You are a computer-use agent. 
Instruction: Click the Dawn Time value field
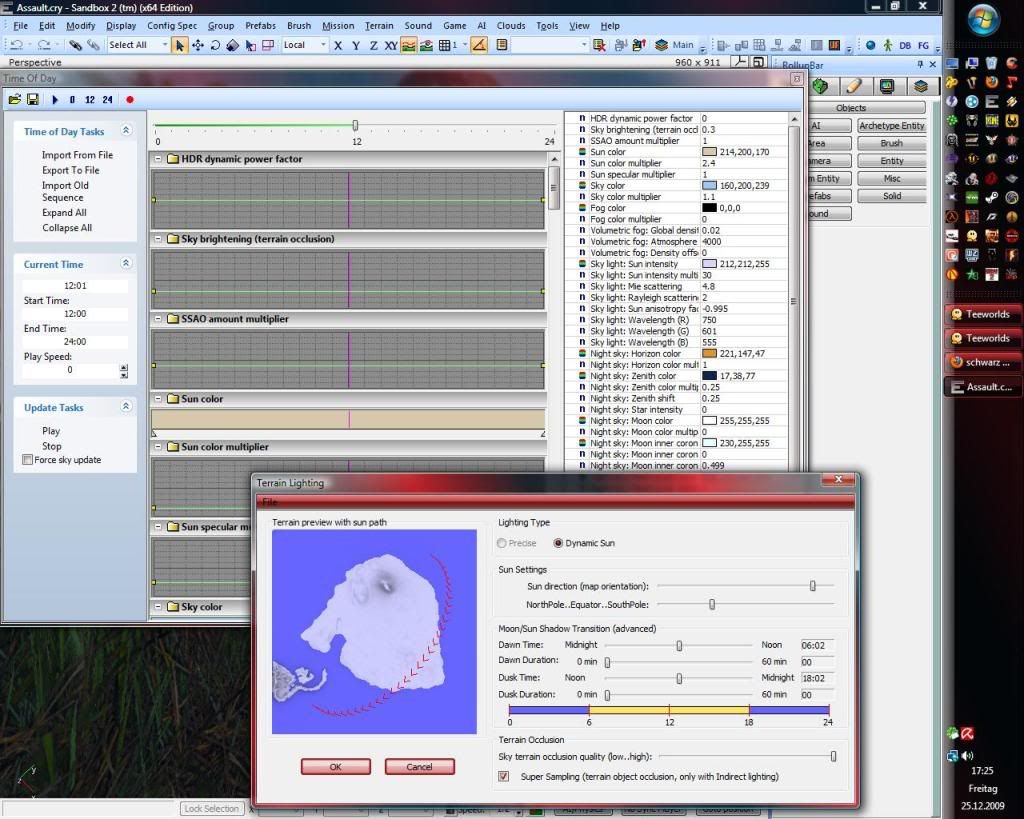[x=817, y=646]
